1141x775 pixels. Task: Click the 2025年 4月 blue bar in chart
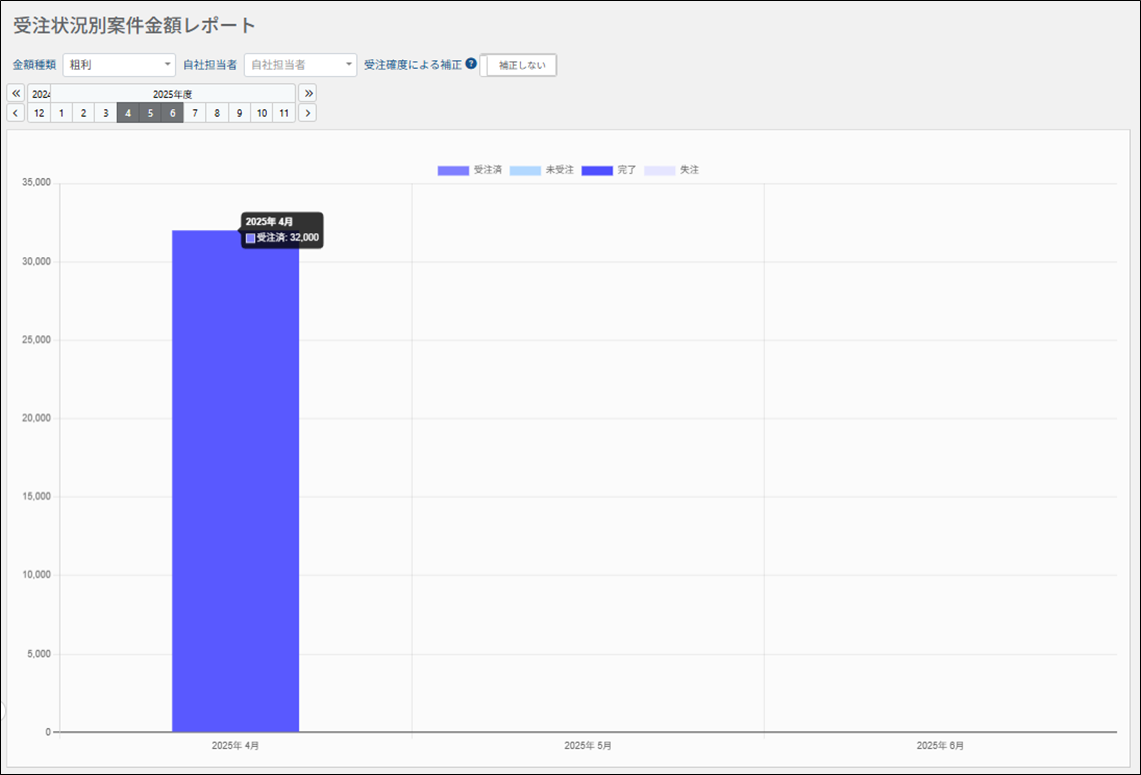tap(235, 480)
